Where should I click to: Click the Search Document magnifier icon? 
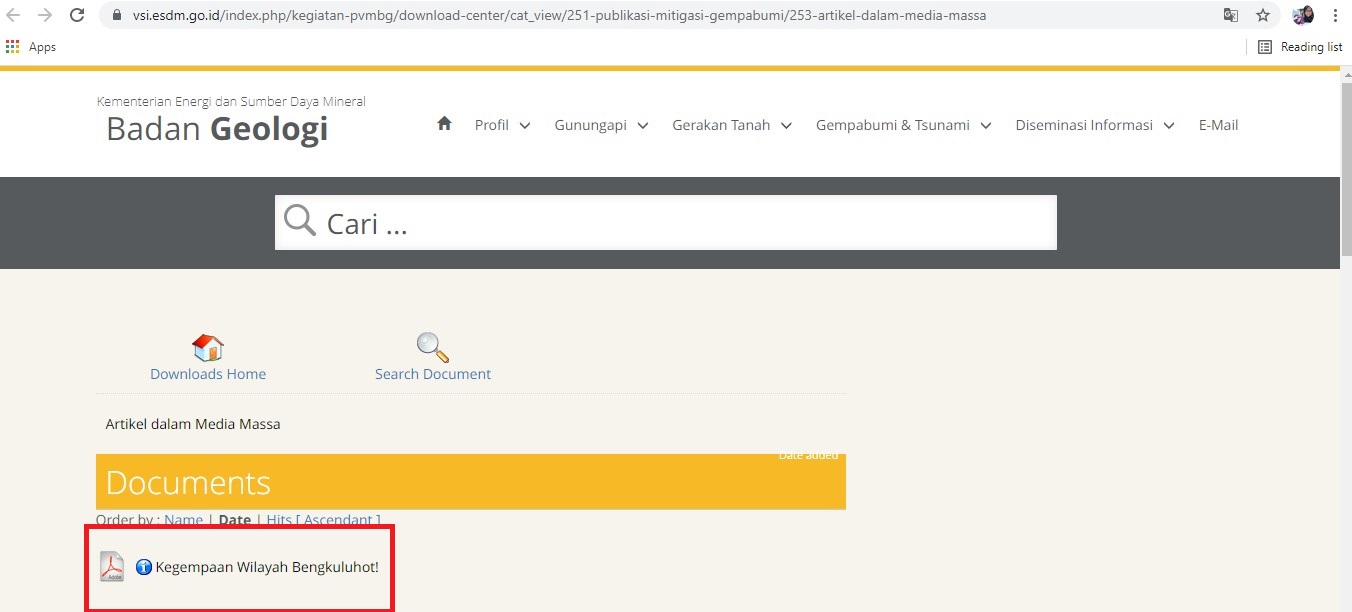432,348
